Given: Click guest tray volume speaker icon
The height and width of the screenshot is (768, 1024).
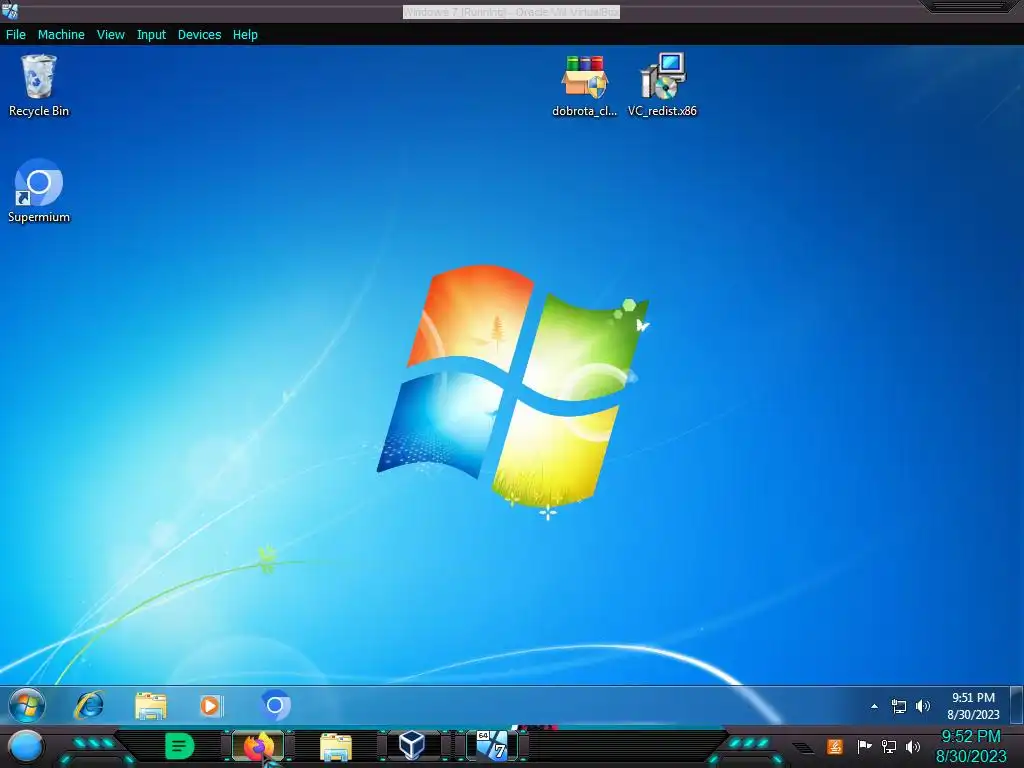Looking at the screenshot, I should (x=922, y=706).
